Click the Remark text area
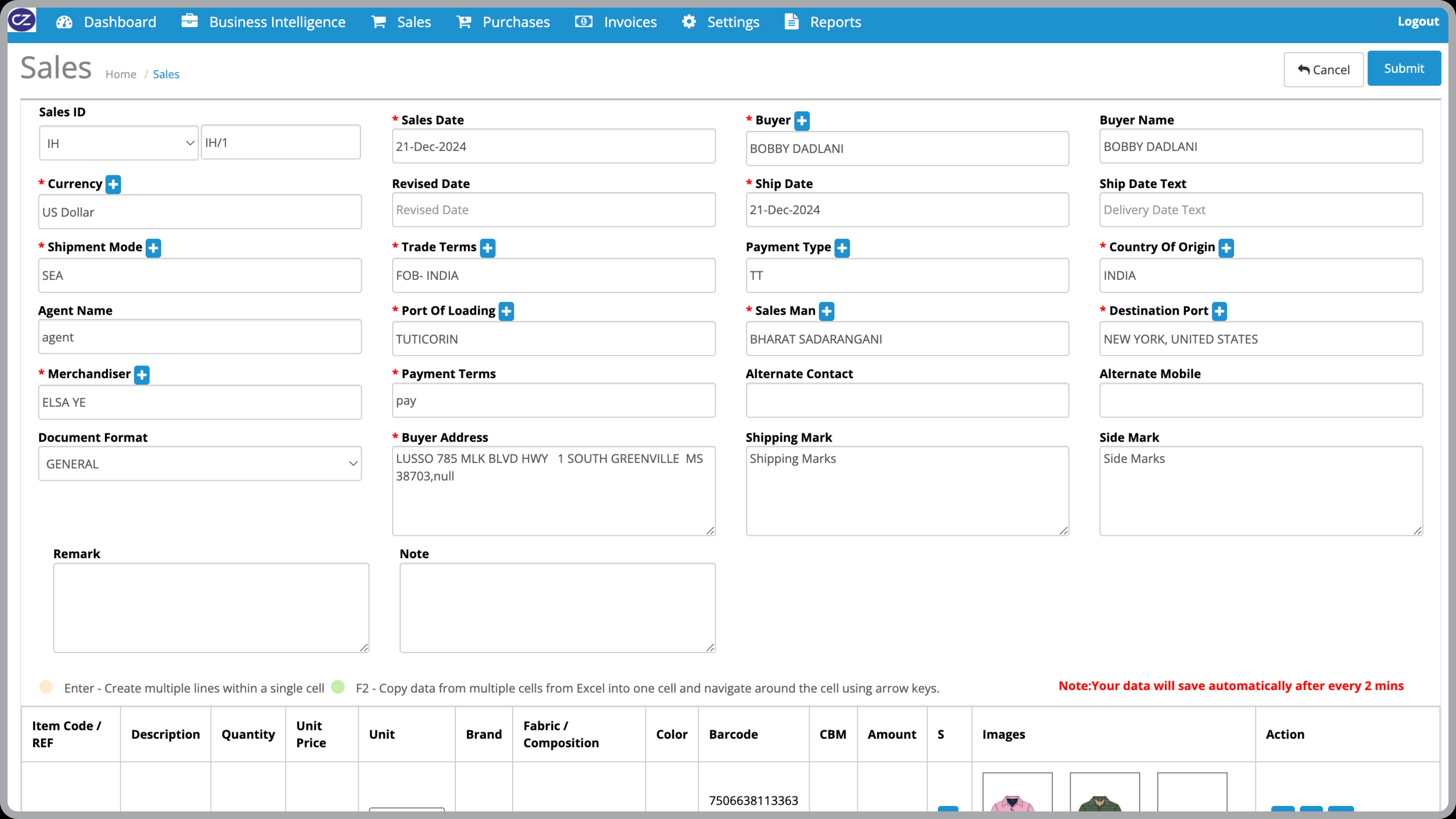 click(211, 608)
